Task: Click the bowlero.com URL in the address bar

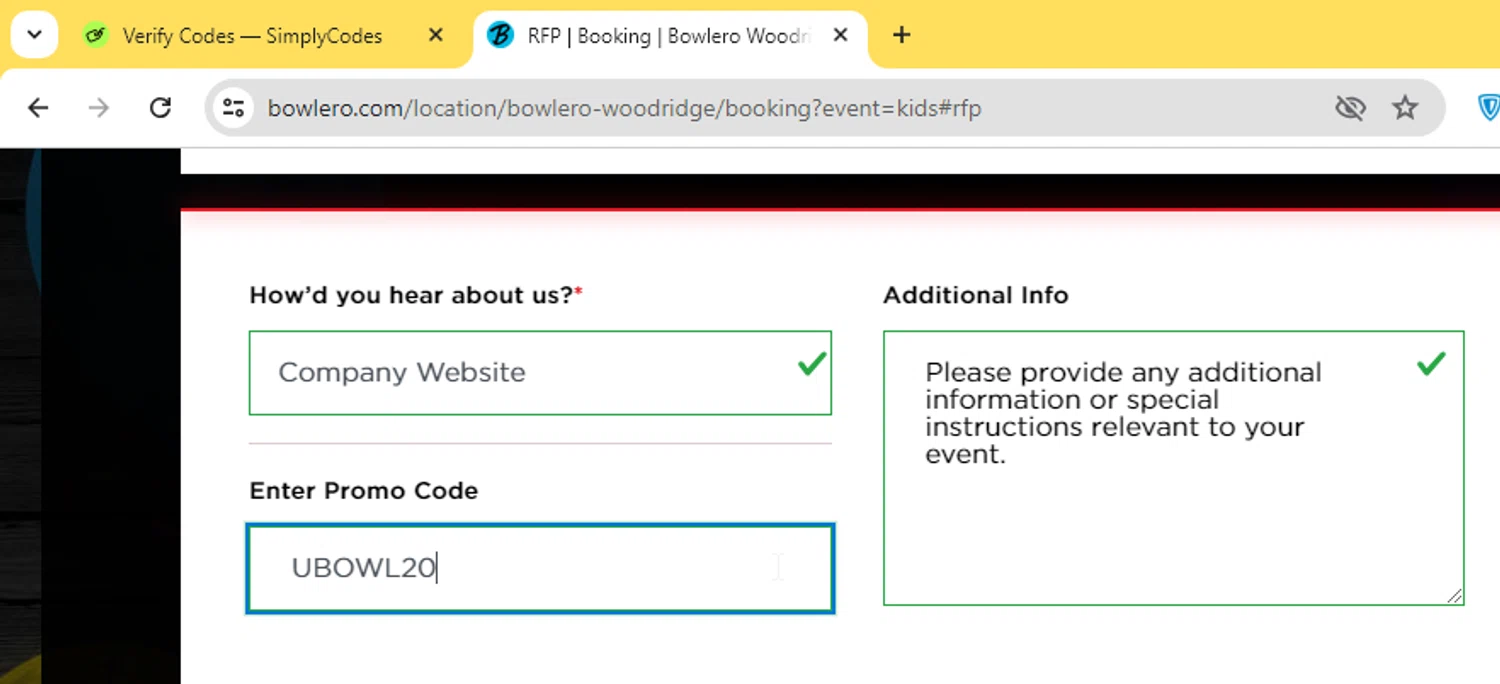Action: coord(624,108)
